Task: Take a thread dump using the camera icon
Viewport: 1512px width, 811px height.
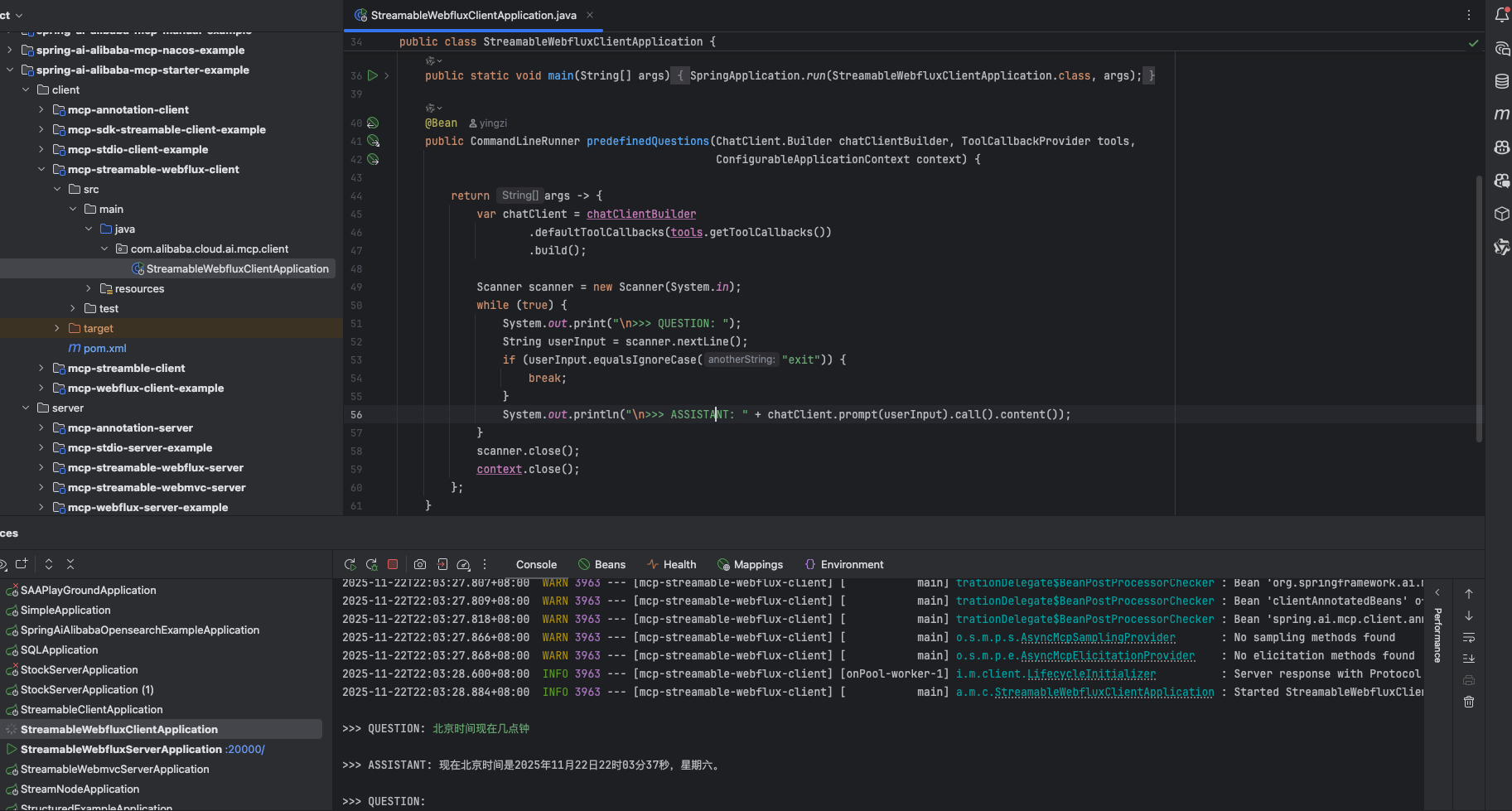Action: (420, 564)
